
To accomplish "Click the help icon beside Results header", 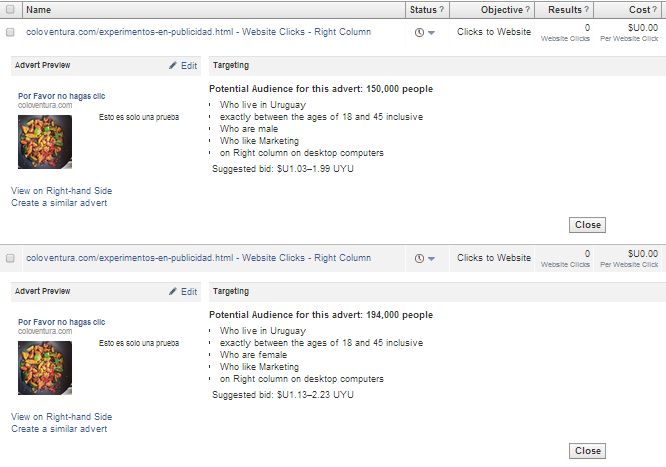I will (586, 10).
